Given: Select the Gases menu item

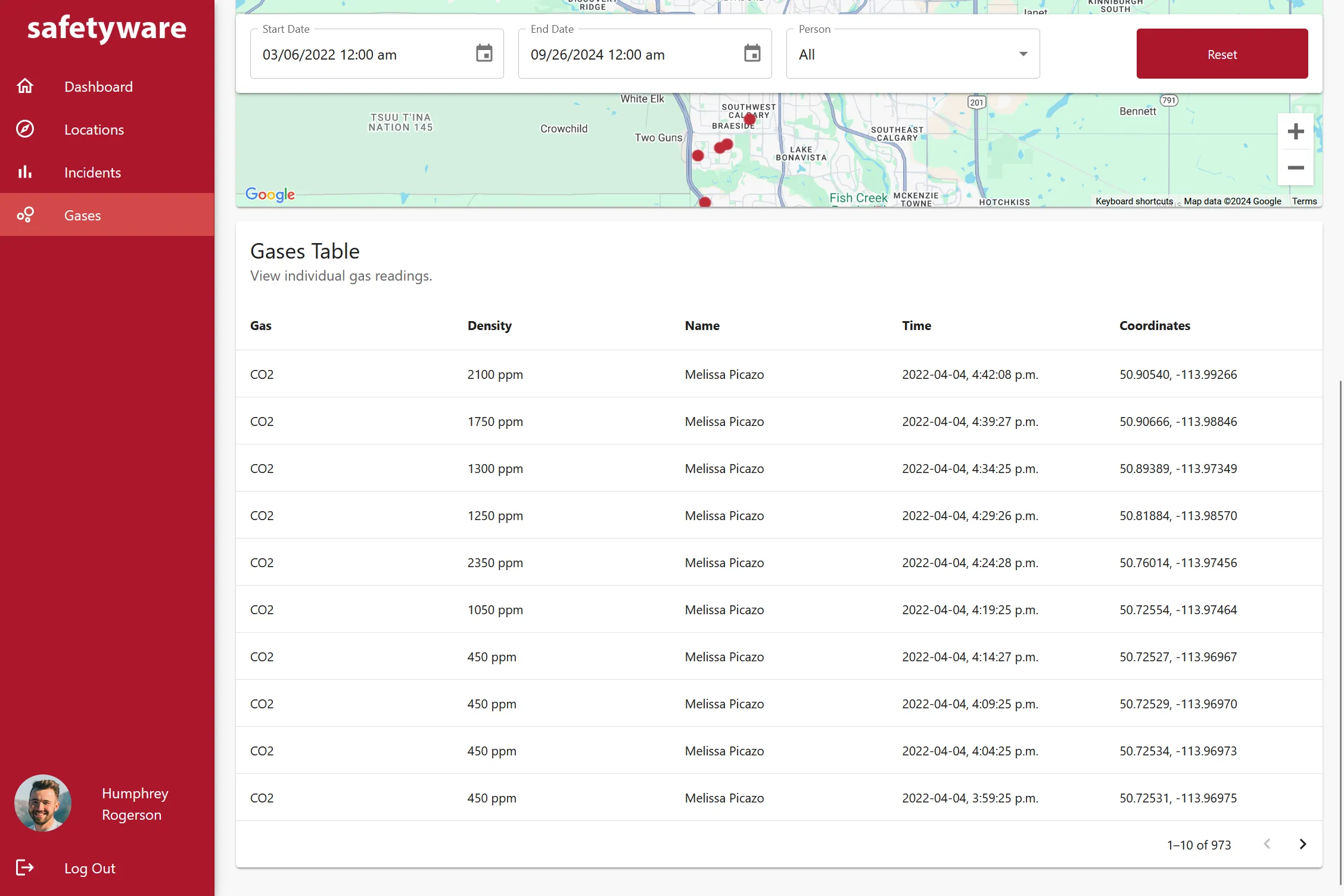Looking at the screenshot, I should [x=107, y=215].
